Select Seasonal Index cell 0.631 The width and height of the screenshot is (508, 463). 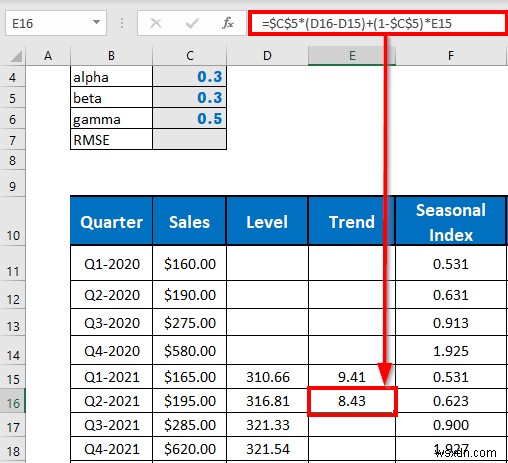451,295
